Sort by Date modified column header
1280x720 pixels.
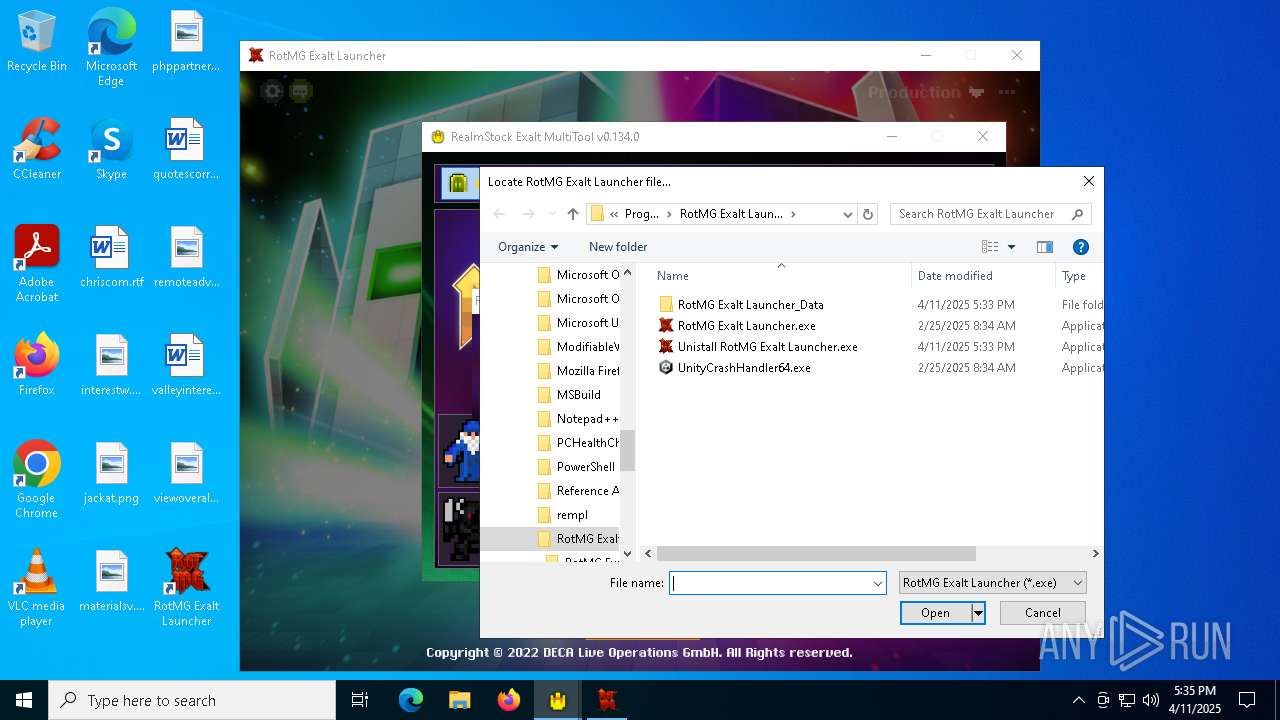tap(983, 276)
